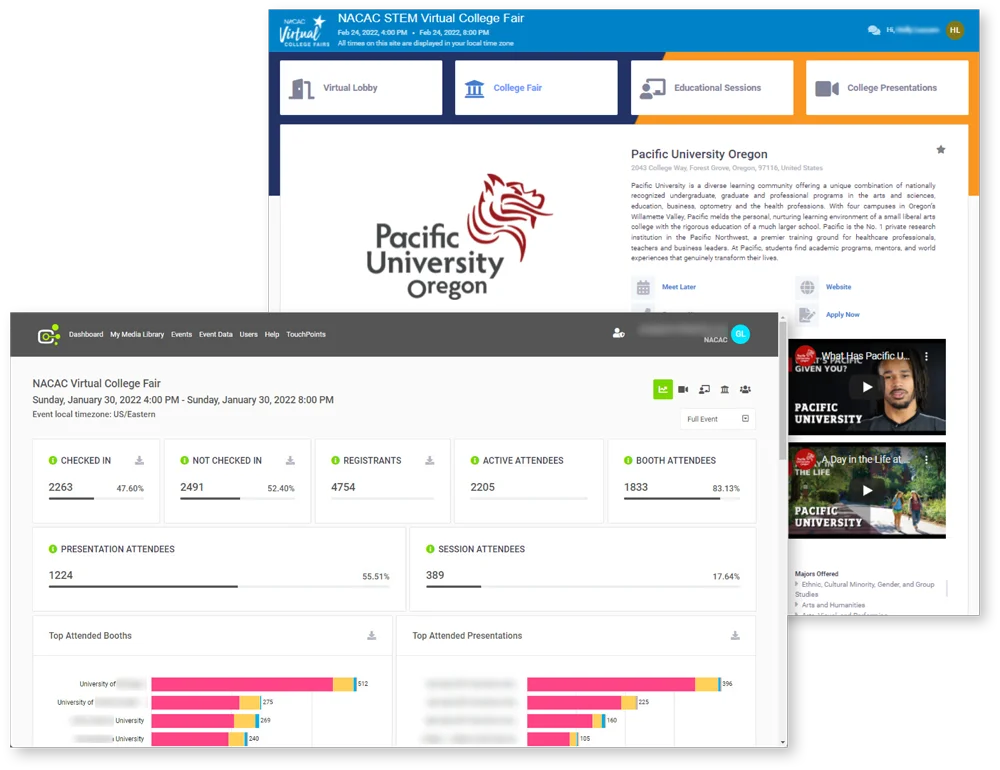This screenshot has height=770, width=1000.
Task: Click the dashboard vertical scrollbar thumb
Action: (x=783, y=391)
